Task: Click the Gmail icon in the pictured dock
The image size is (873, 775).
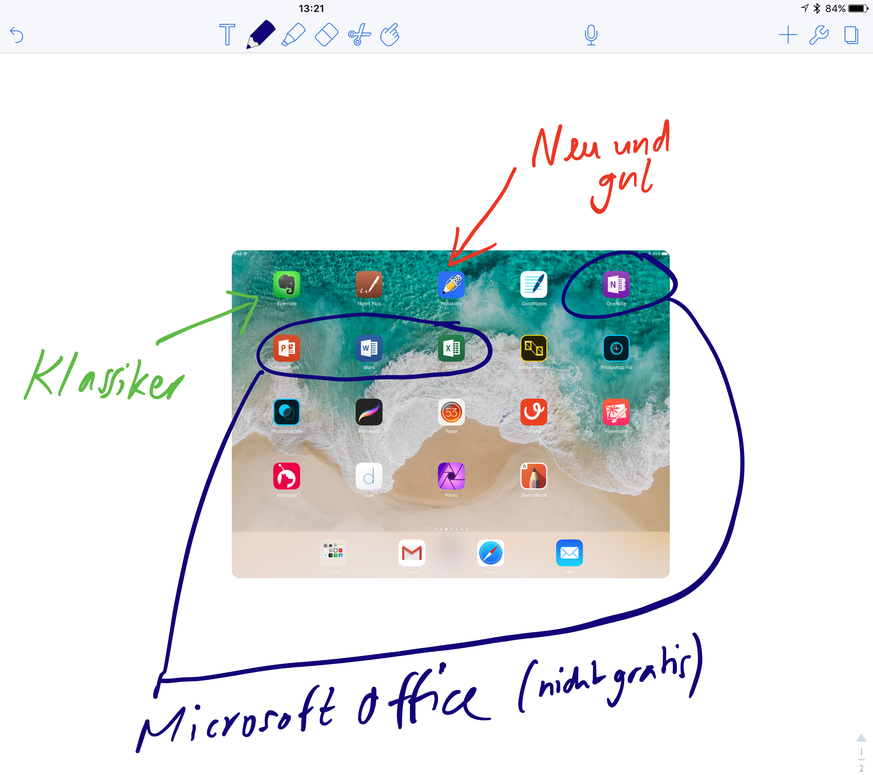Action: click(x=411, y=552)
